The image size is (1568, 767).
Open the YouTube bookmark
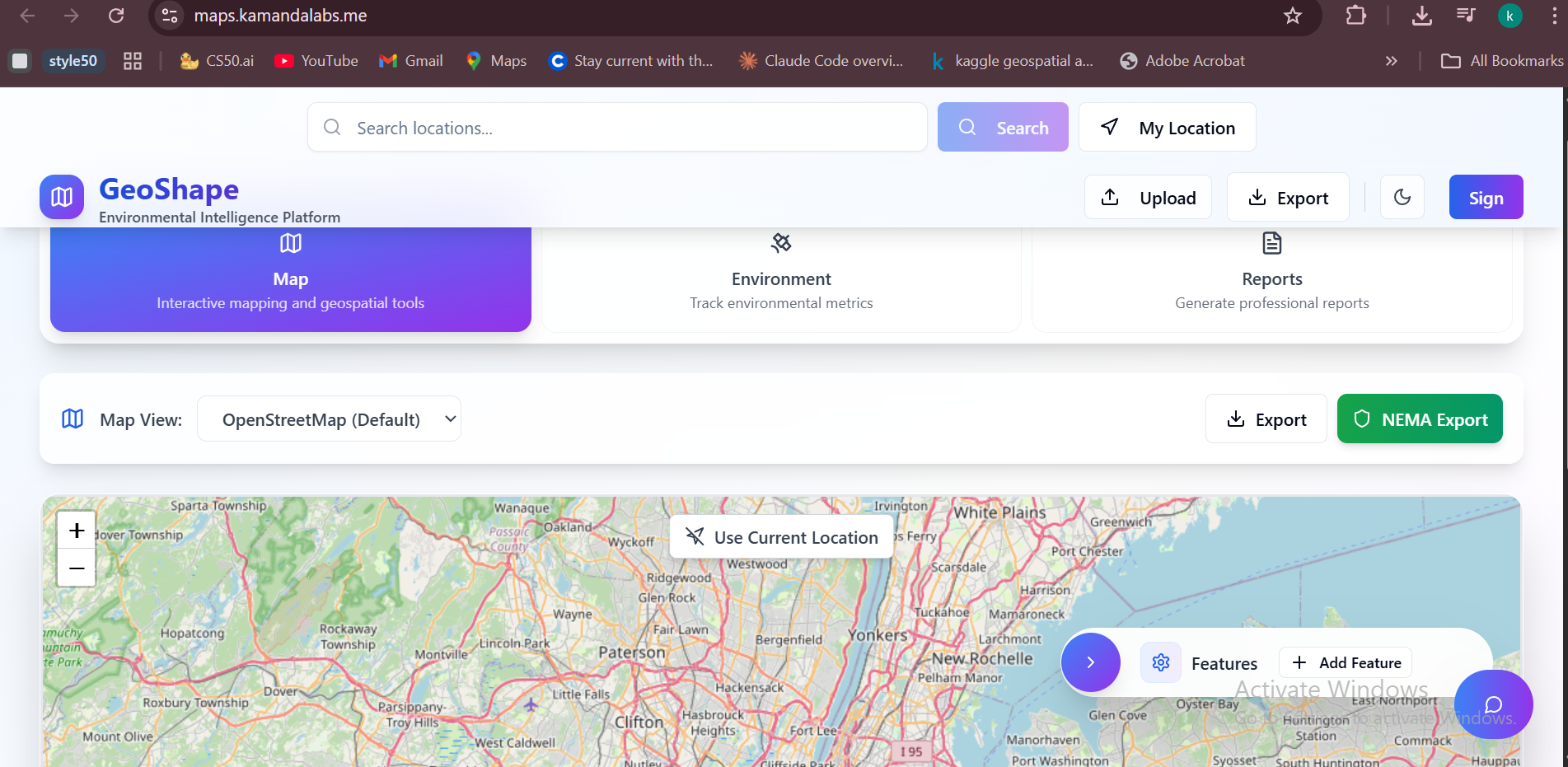[316, 61]
